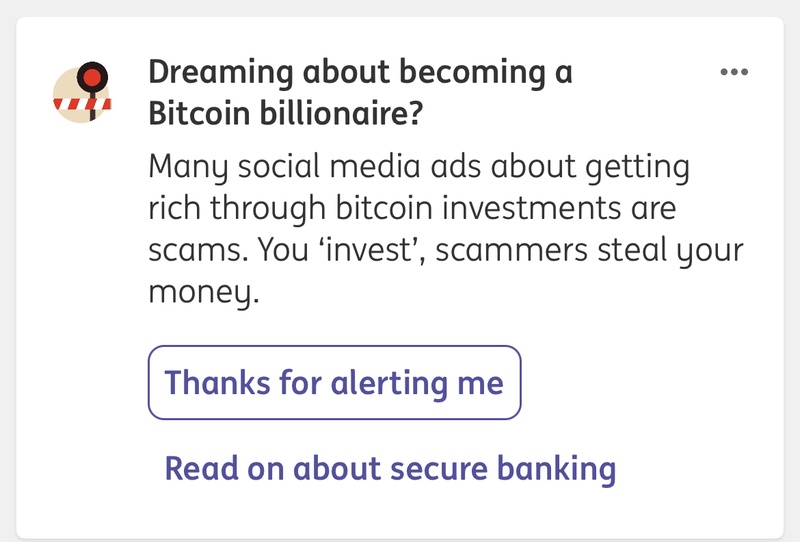Dismiss alert with Thanks for alerting me
The width and height of the screenshot is (800, 542).
tap(334, 382)
